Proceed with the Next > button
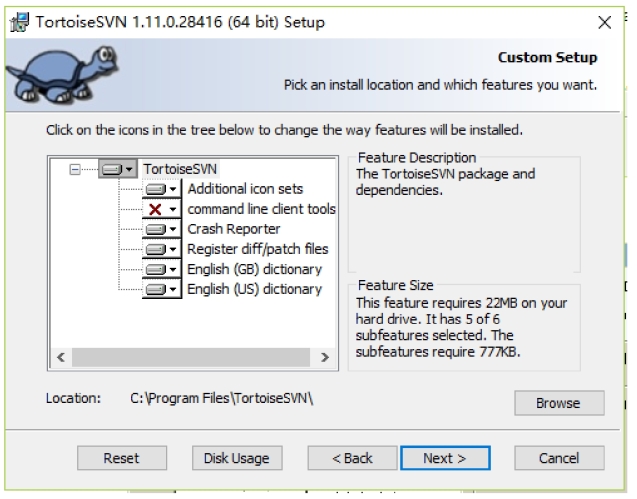This screenshot has width=637, height=499. click(445, 458)
